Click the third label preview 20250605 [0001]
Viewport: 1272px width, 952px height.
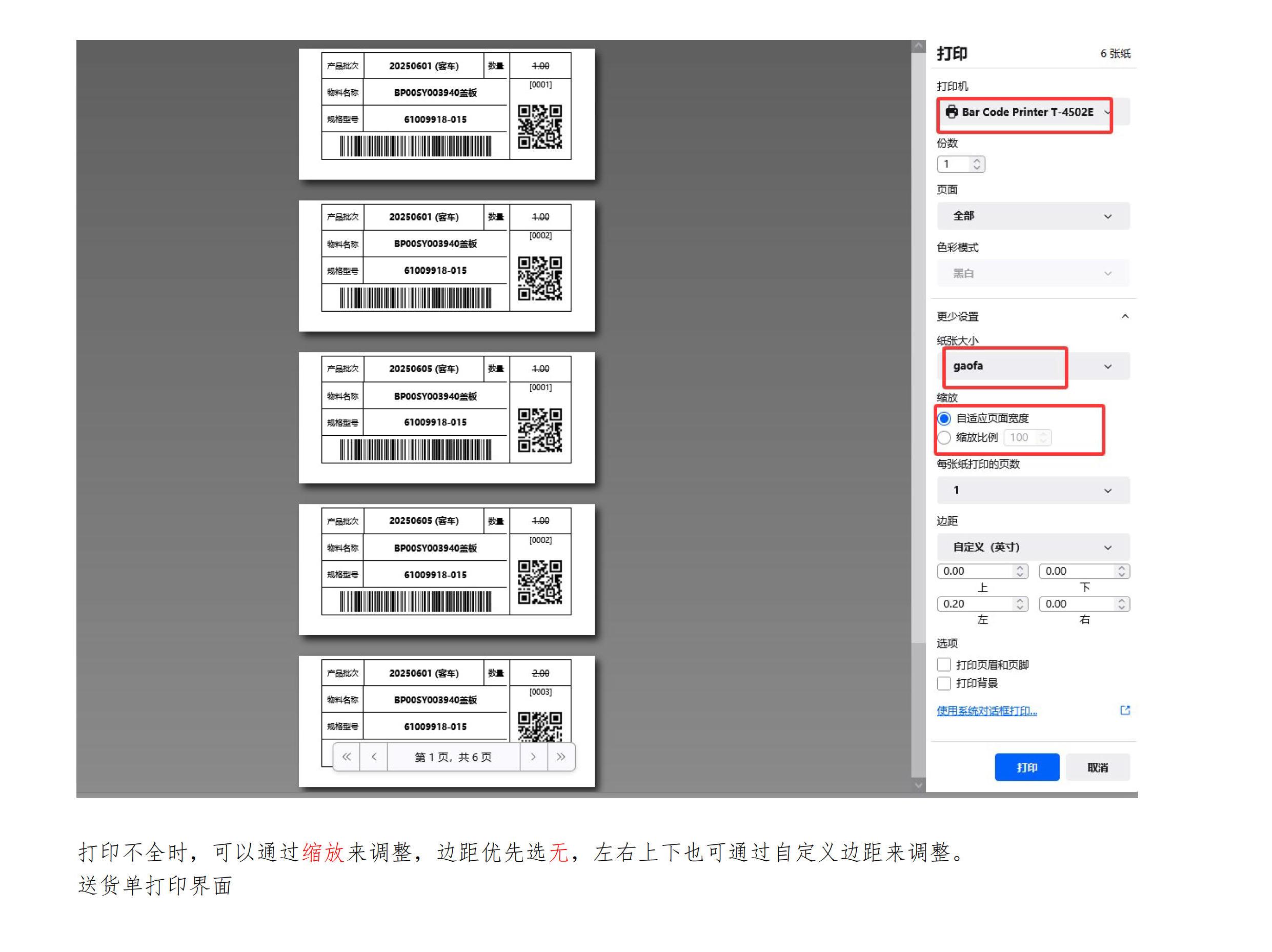coord(446,417)
